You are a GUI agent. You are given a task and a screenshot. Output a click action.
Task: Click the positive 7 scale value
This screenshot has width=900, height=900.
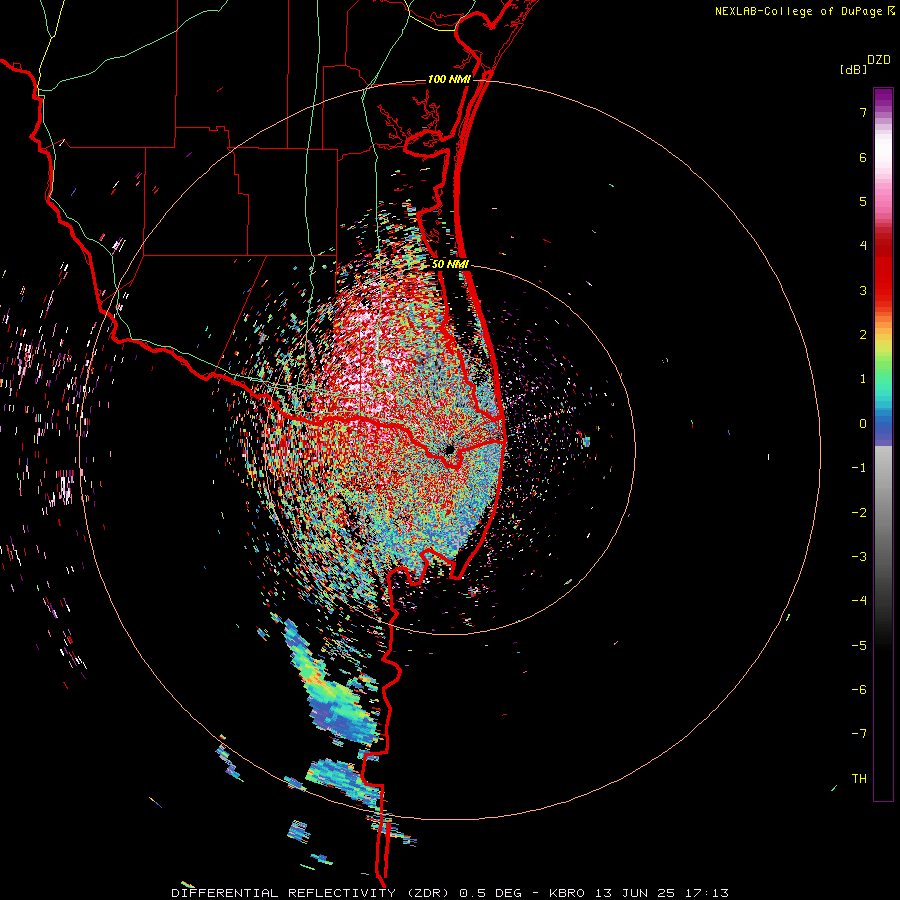pos(863,112)
